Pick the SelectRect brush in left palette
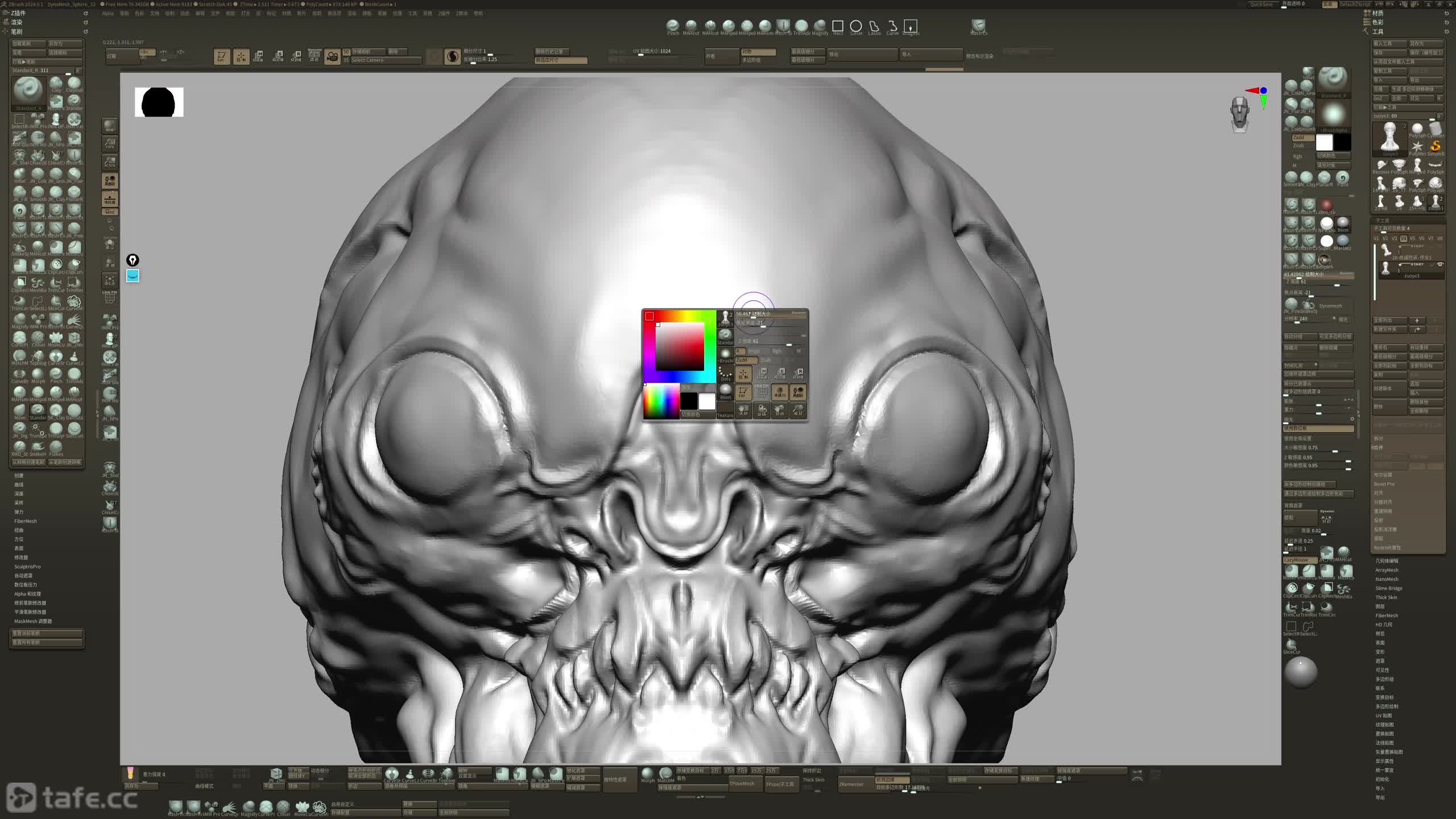The height and width of the screenshot is (819, 1456). 20,121
